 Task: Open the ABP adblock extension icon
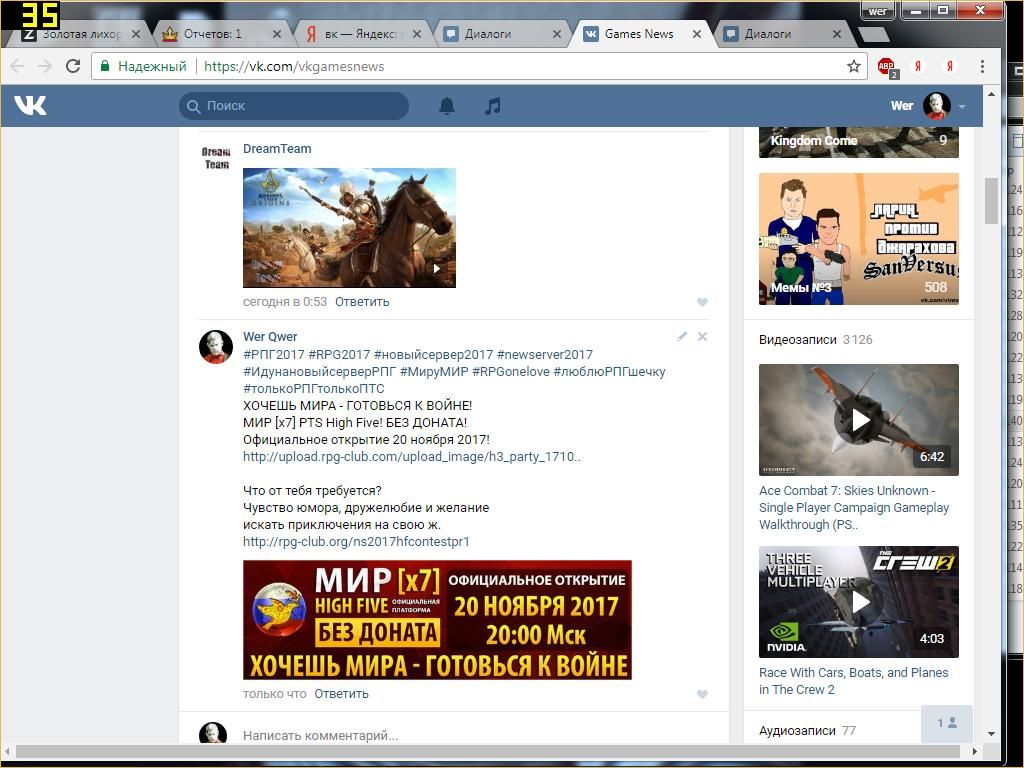tap(887, 67)
